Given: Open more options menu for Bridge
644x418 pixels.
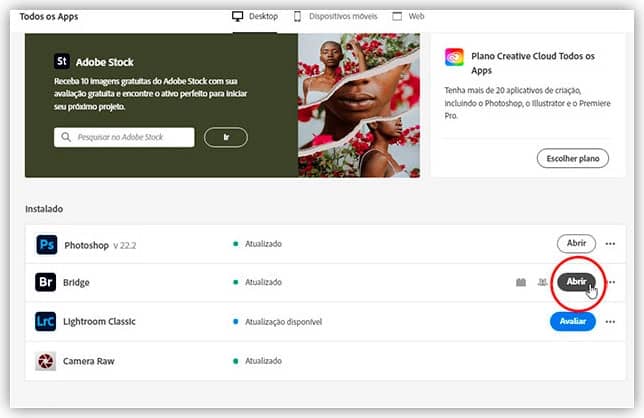Looking at the screenshot, I should pos(610,283).
